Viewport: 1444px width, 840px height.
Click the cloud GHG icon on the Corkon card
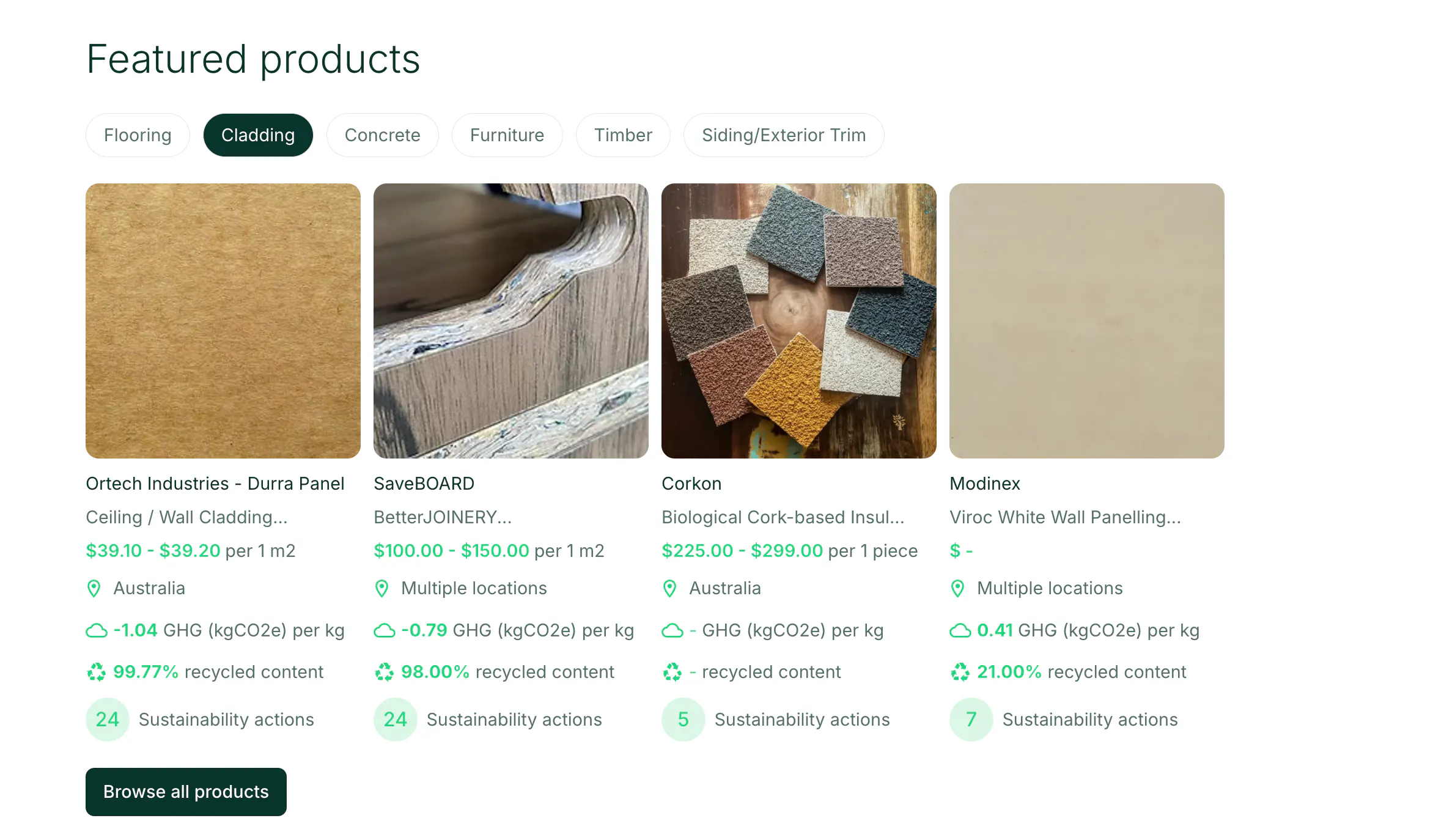672,630
